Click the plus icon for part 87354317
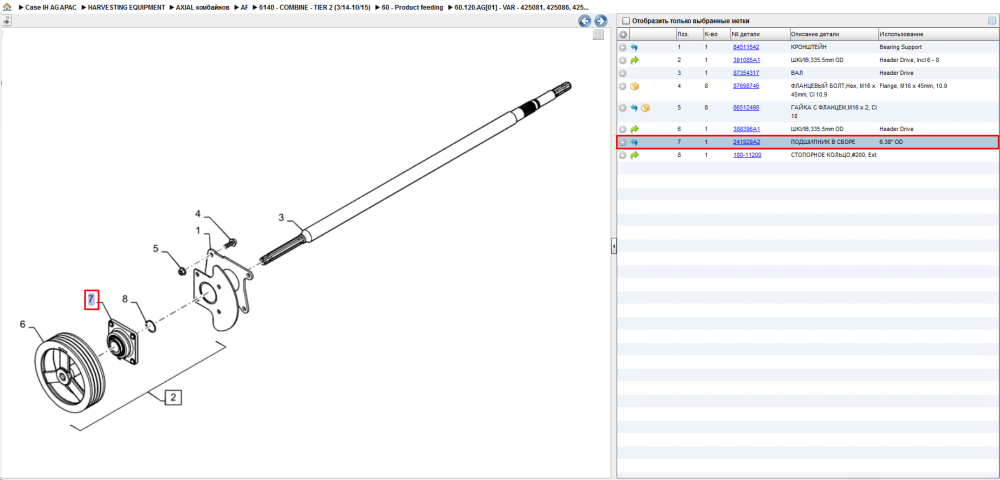Screen dimensions: 1000x480 pos(623,73)
